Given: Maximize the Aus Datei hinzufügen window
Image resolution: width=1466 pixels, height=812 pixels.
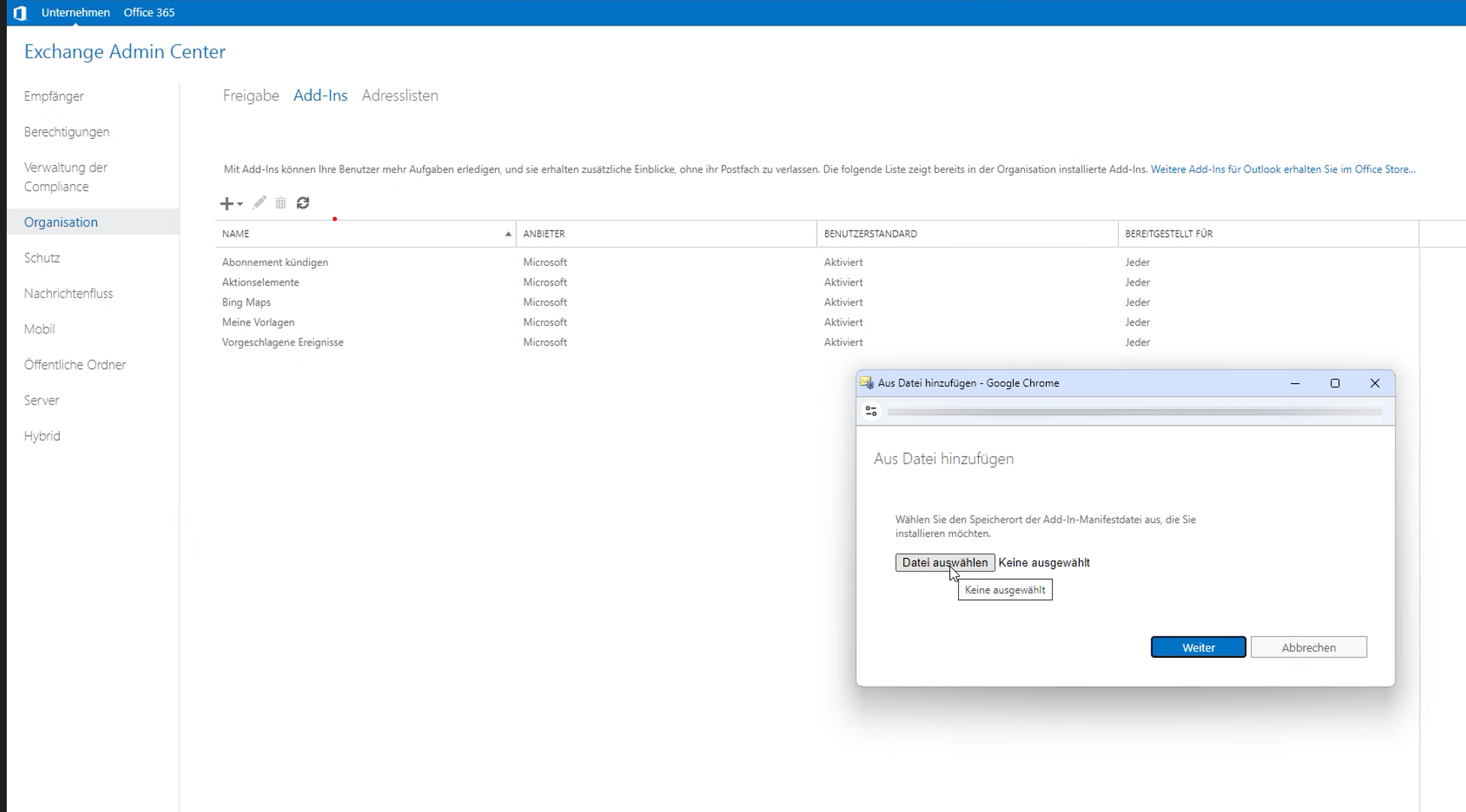Looking at the screenshot, I should tap(1335, 383).
